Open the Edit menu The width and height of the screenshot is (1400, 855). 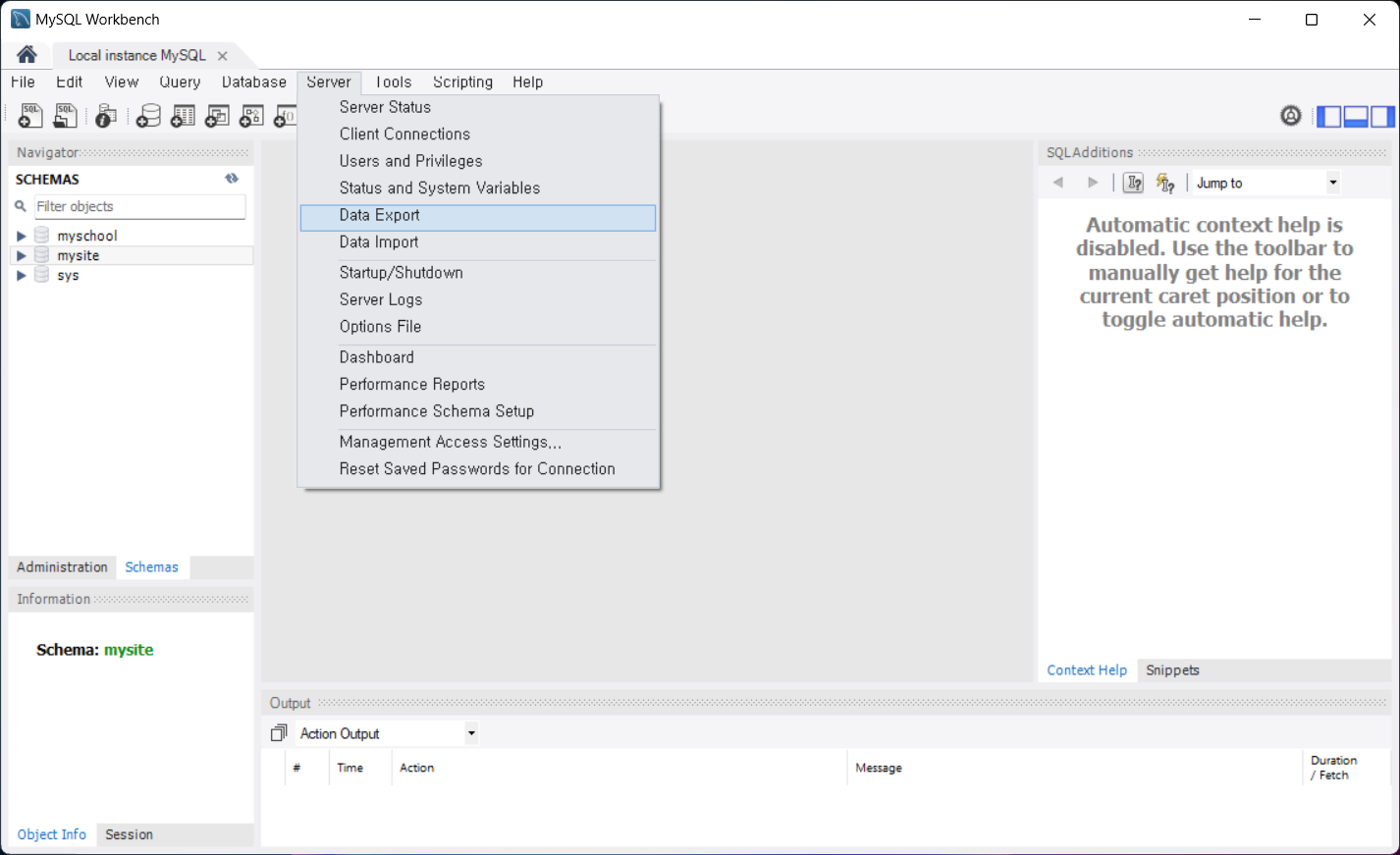coord(69,82)
